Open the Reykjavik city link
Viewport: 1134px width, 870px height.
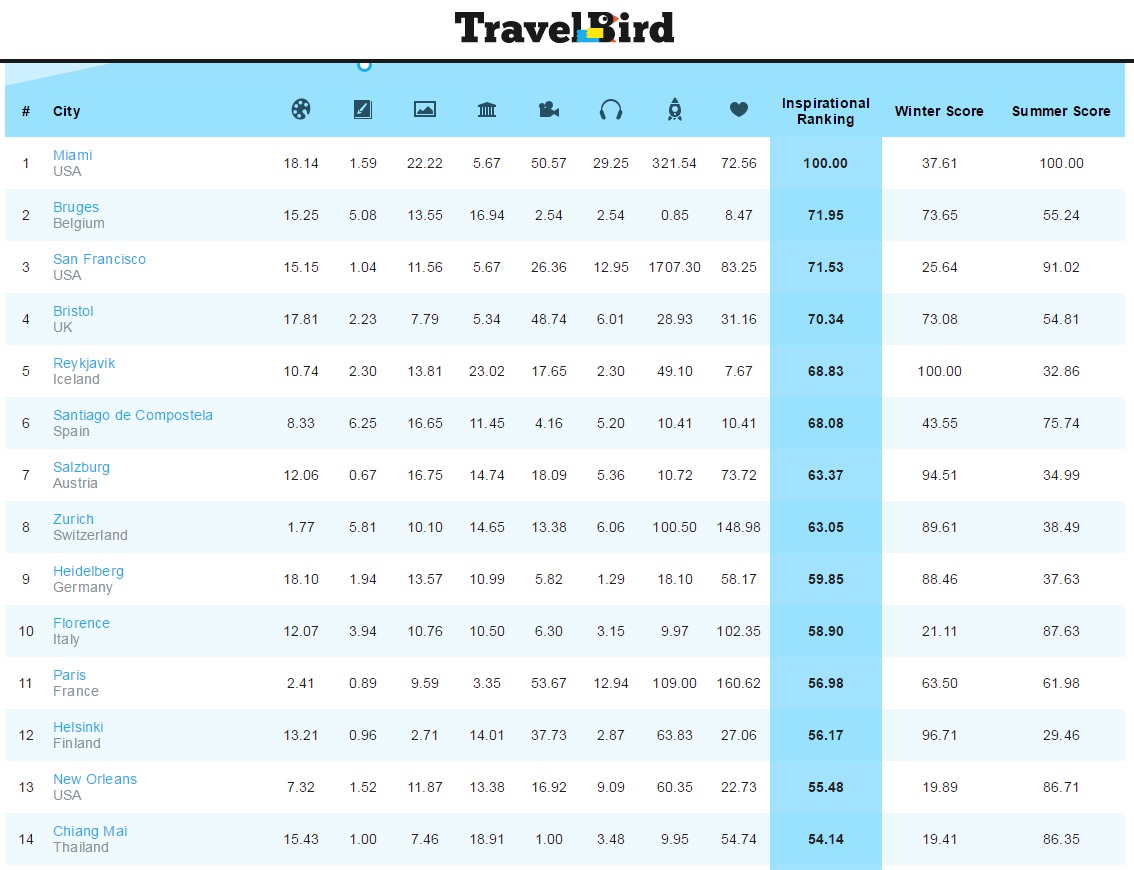[x=84, y=363]
